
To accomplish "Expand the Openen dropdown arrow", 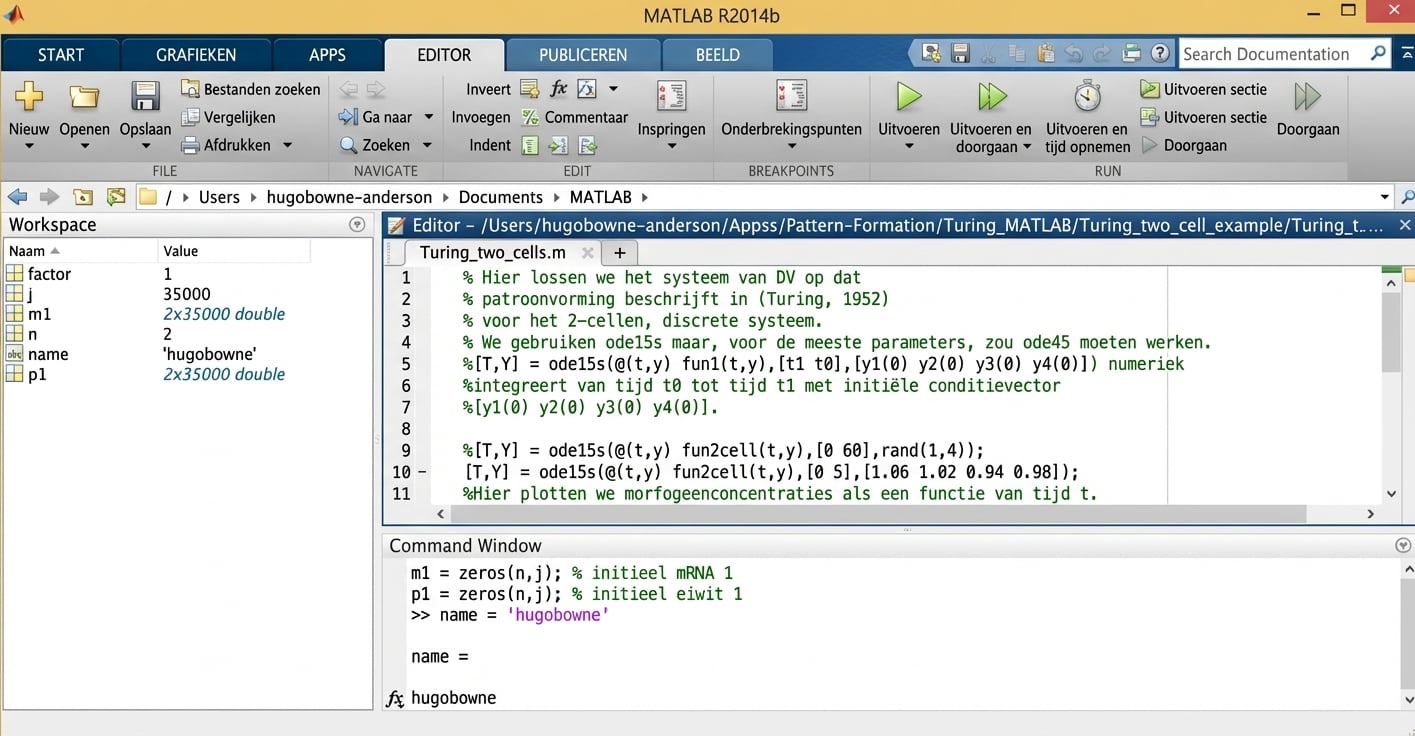I will [x=84, y=147].
